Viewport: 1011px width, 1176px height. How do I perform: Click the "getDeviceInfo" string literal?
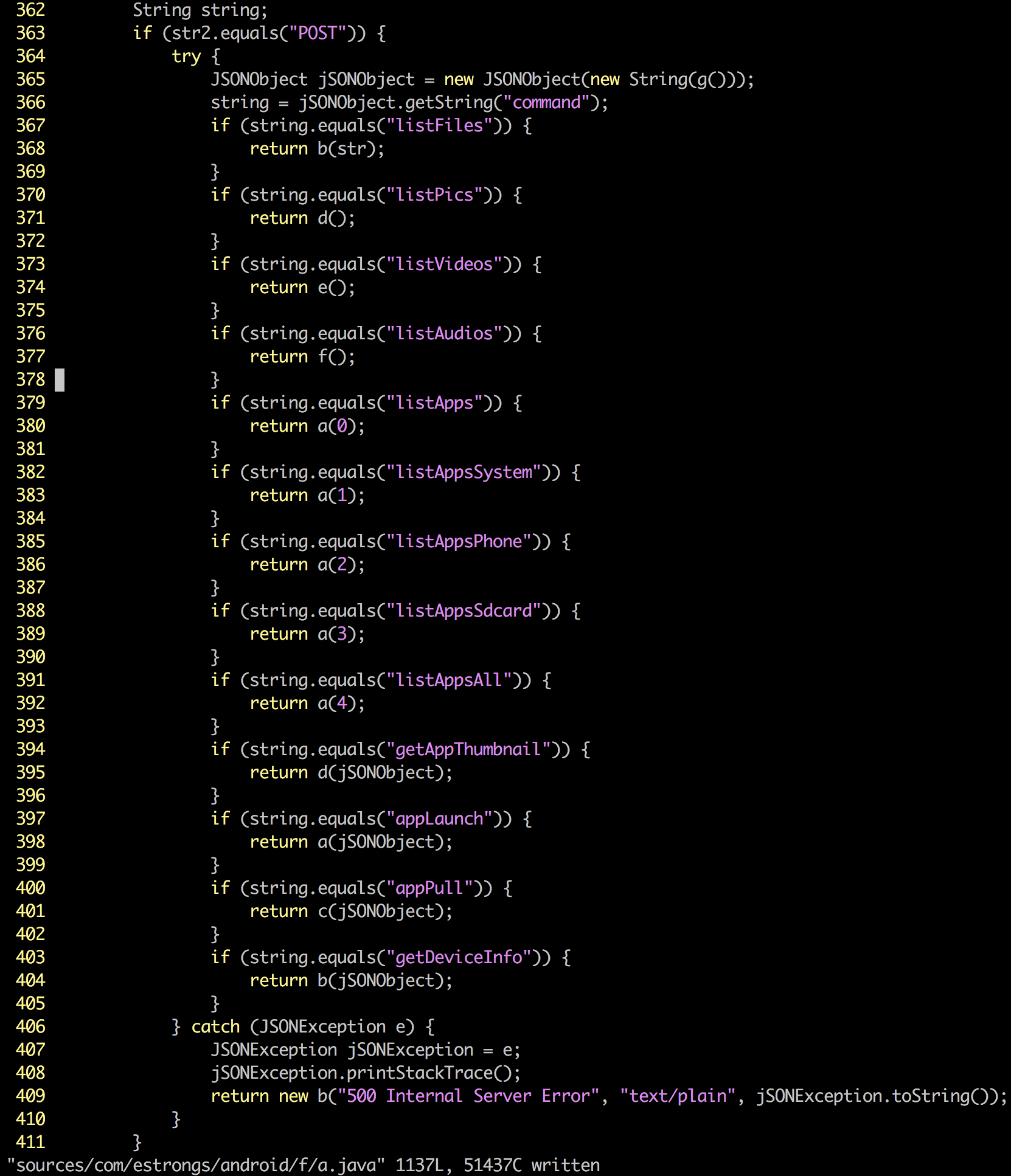click(x=459, y=957)
